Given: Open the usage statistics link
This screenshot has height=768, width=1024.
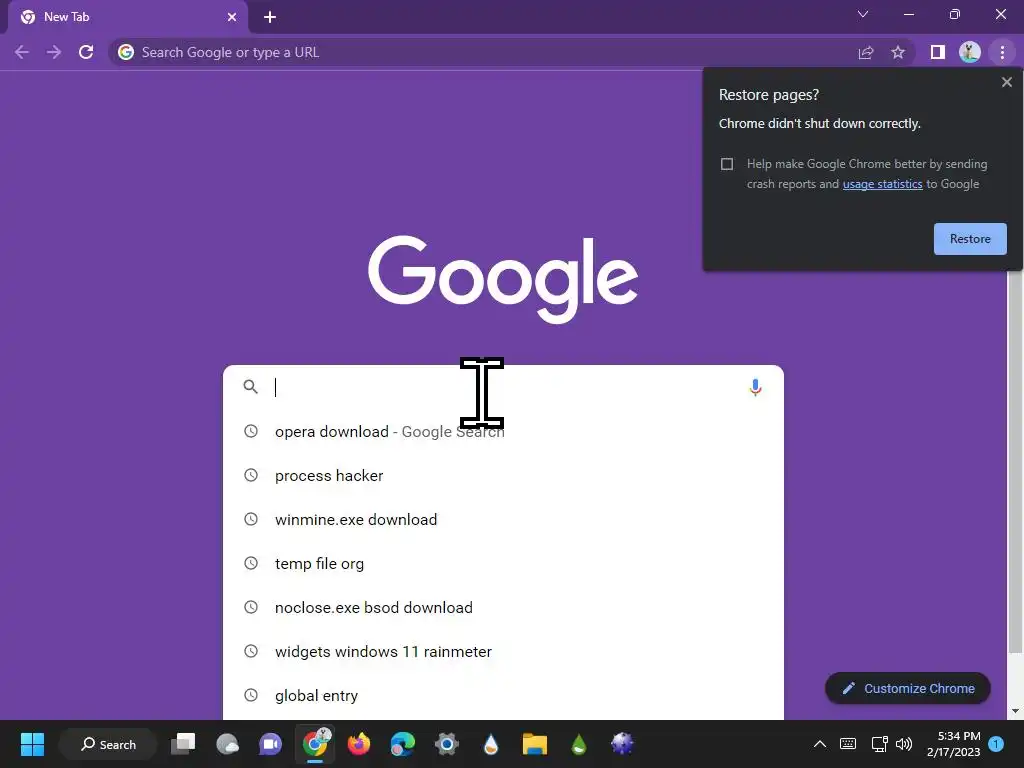Looking at the screenshot, I should coord(882,184).
